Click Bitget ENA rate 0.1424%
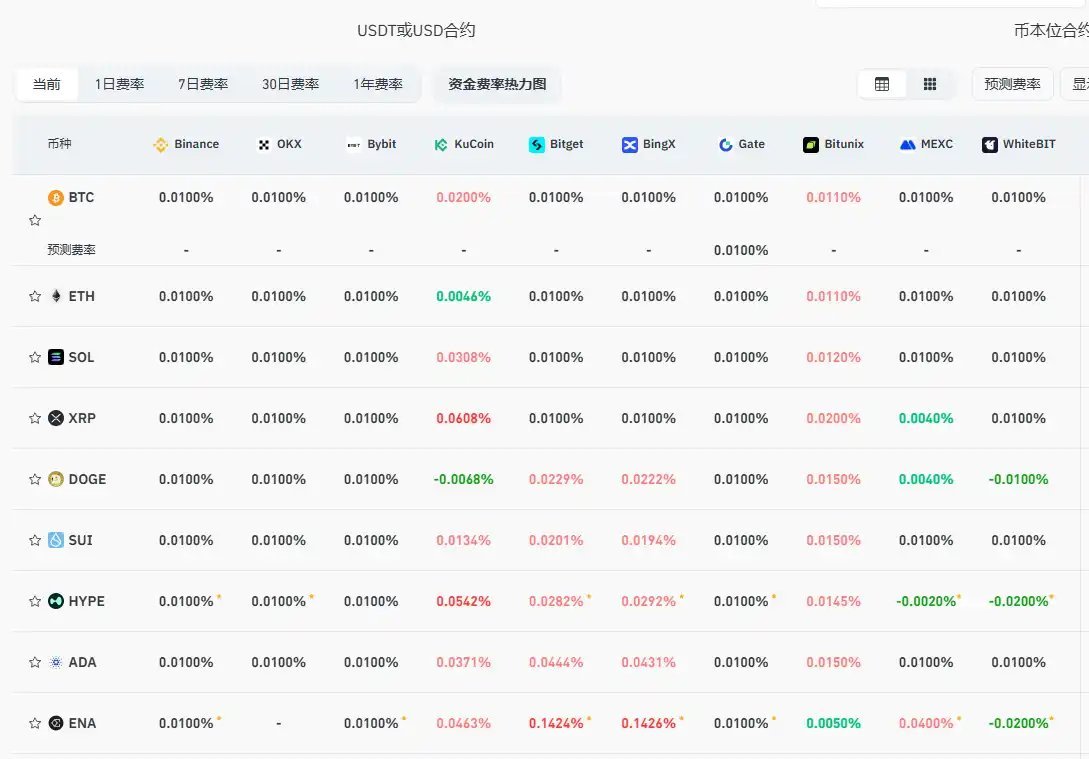1089x759 pixels. (556, 723)
